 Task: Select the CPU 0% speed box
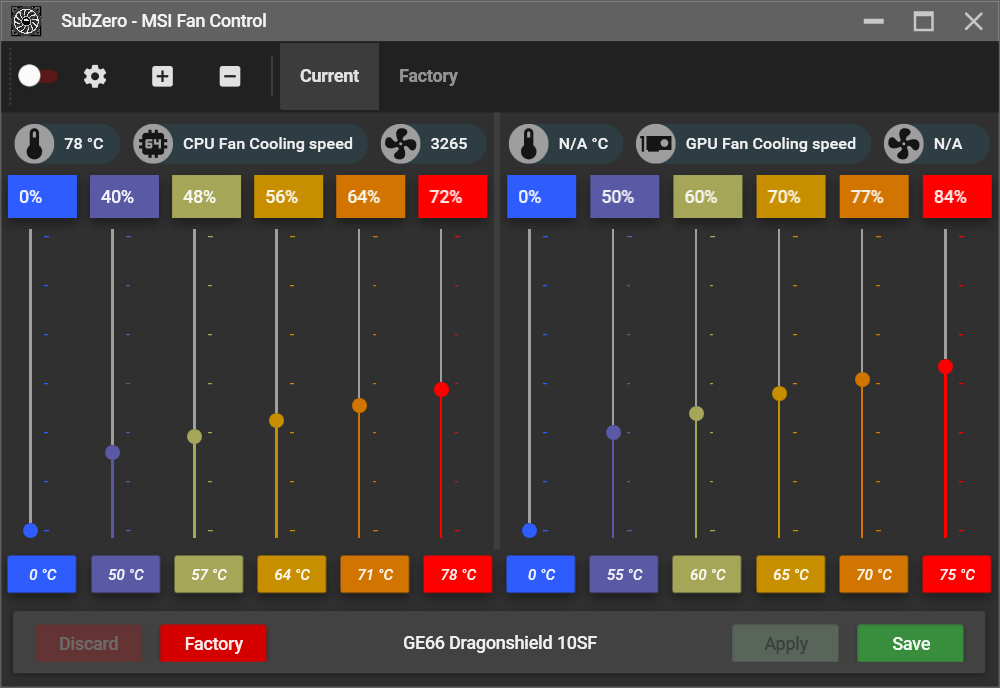[42, 196]
